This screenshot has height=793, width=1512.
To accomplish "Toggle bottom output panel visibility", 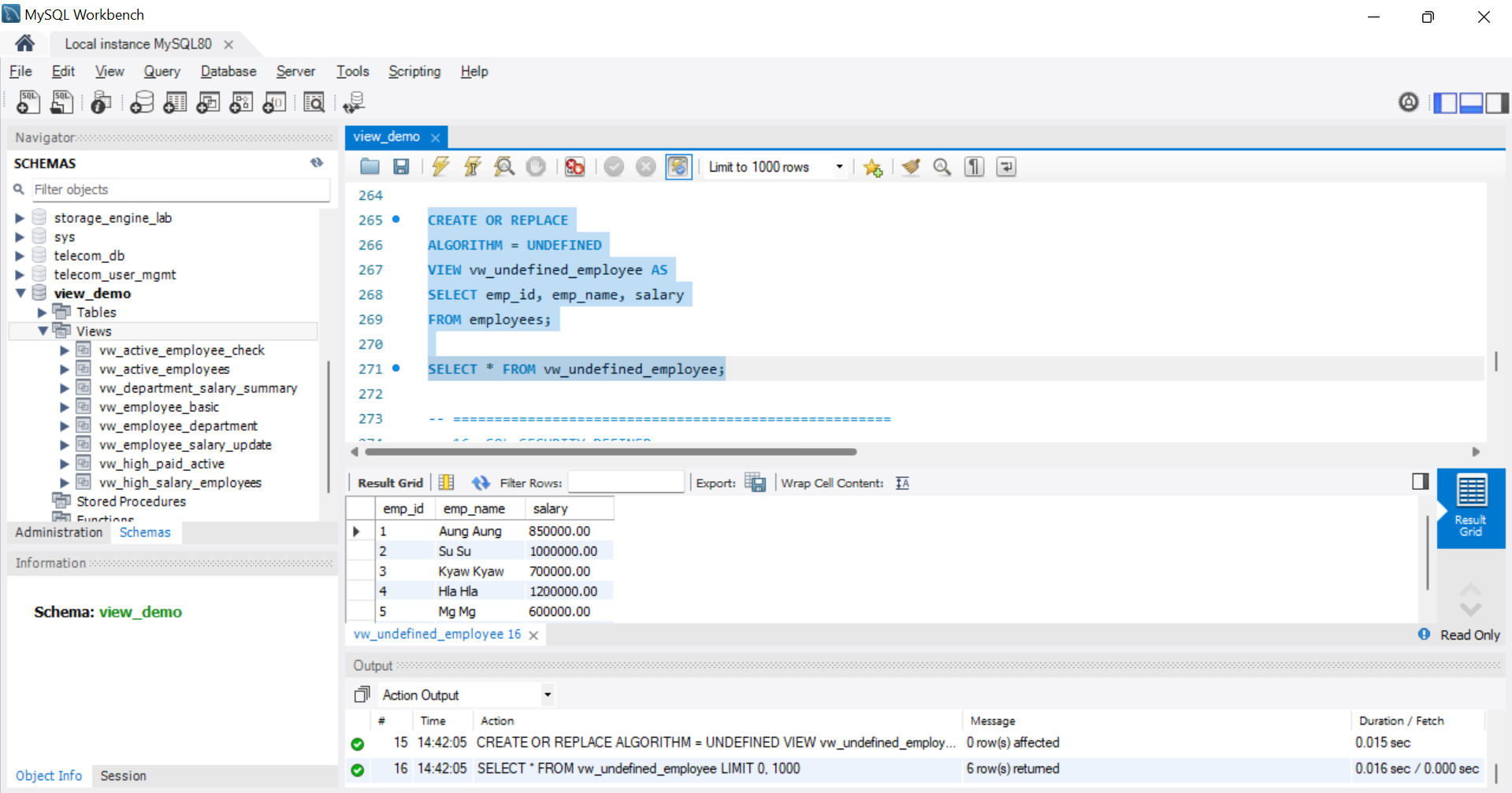I will click(1471, 102).
